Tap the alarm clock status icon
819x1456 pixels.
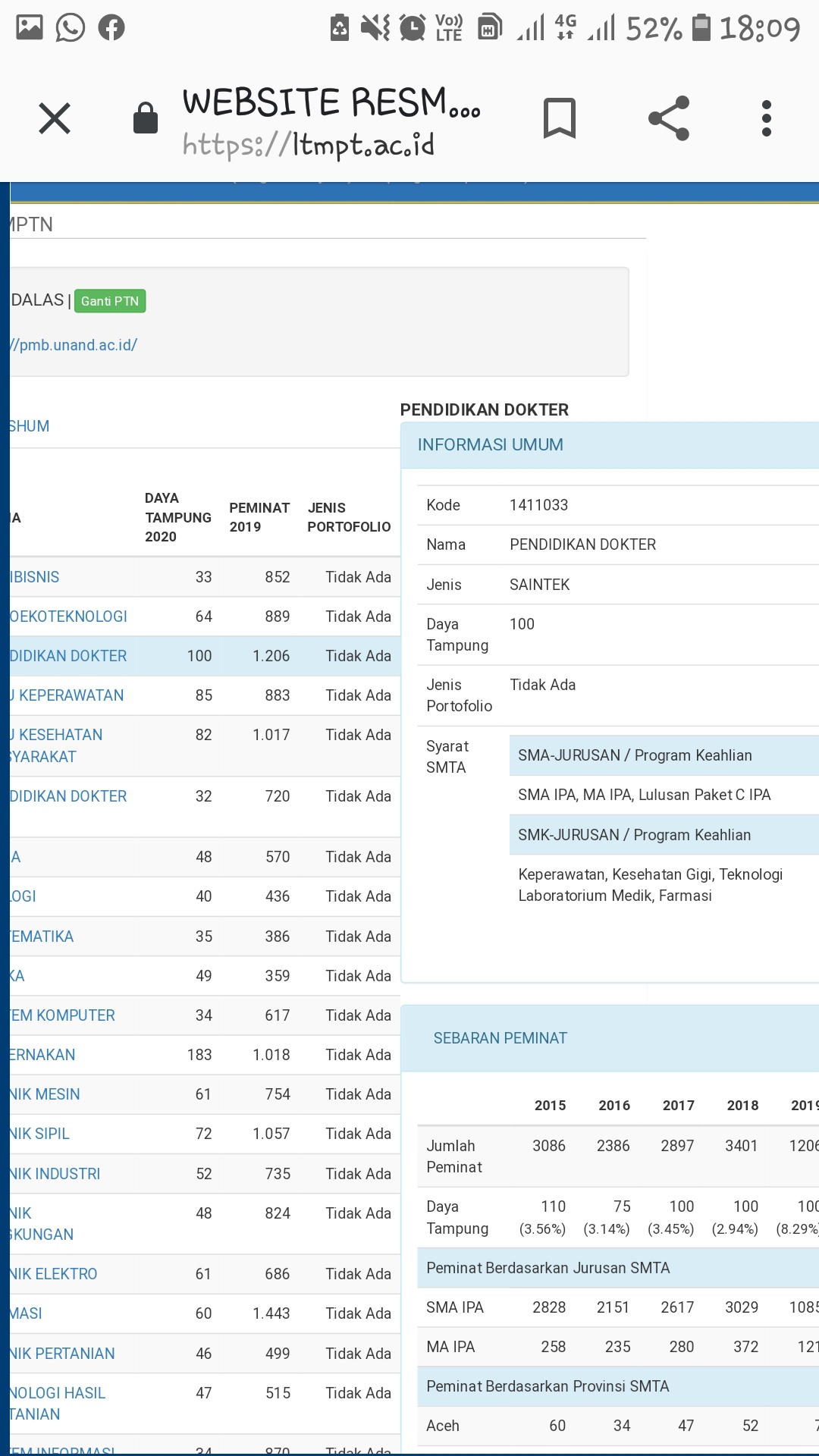point(413,28)
